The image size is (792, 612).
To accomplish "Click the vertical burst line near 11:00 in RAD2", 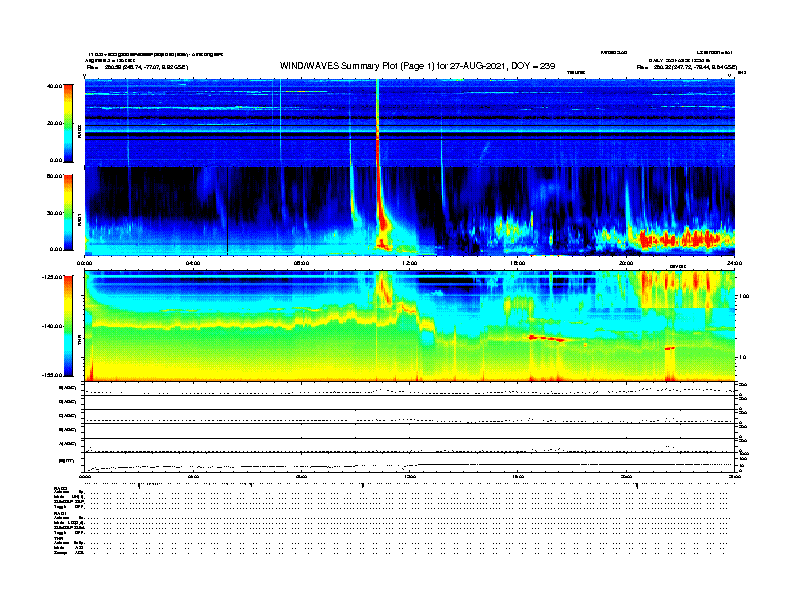I will [x=377, y=123].
